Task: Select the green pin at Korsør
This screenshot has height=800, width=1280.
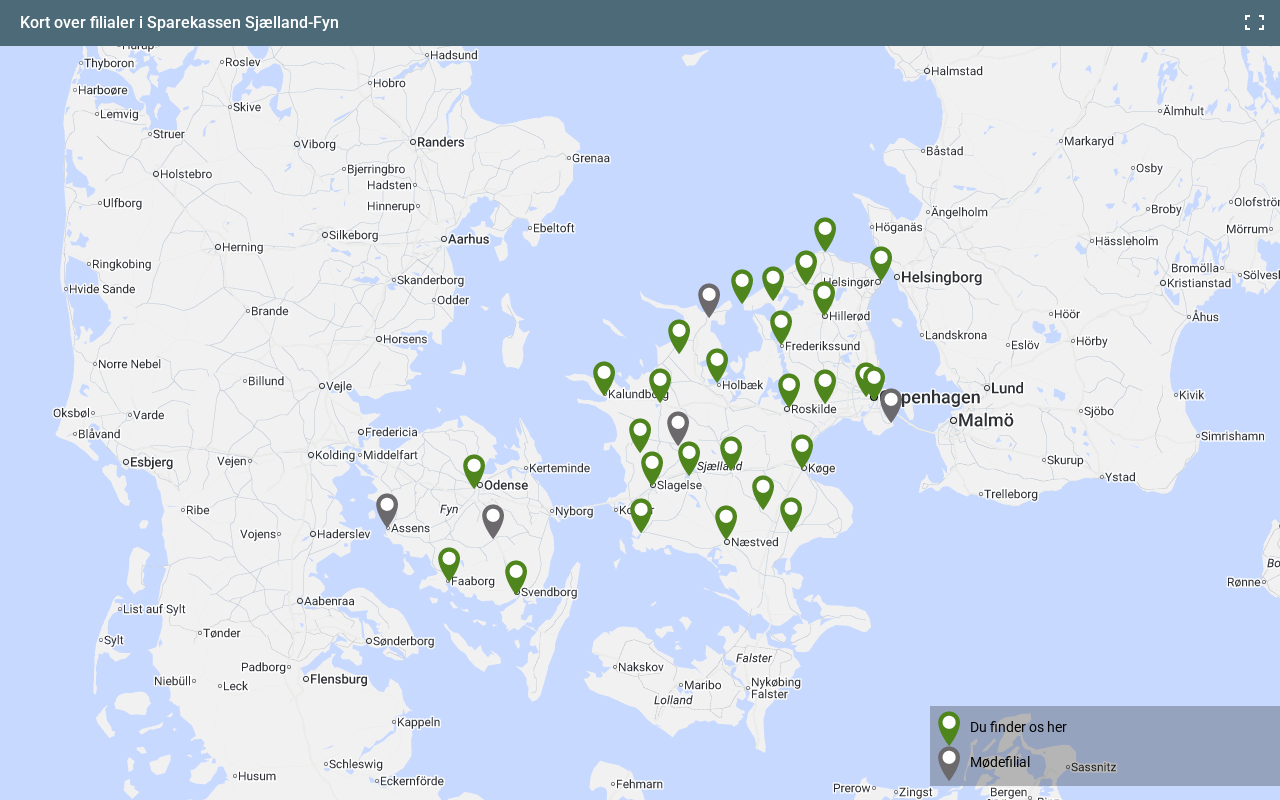Action: 641,513
